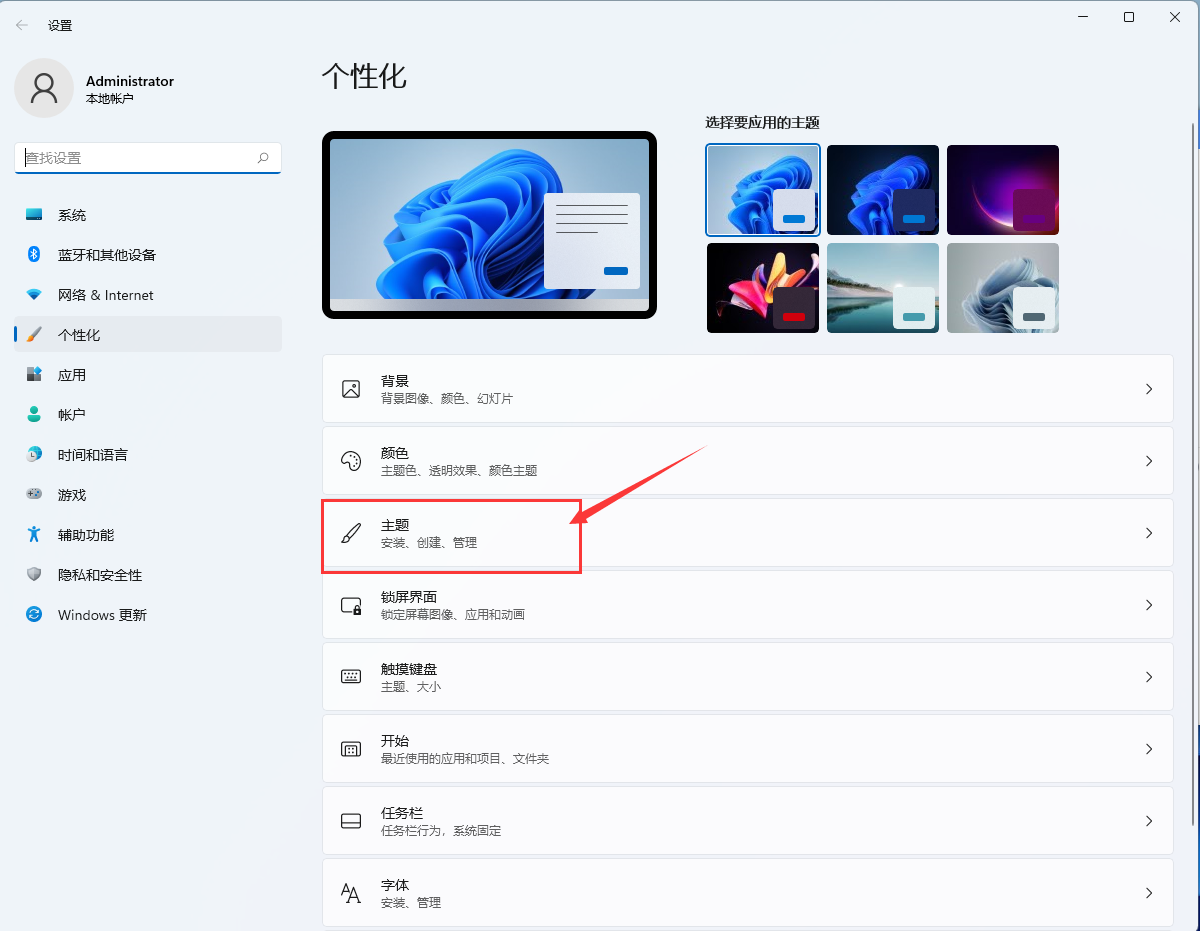Click the desktop theme preview image
The height and width of the screenshot is (931, 1200).
click(489, 225)
